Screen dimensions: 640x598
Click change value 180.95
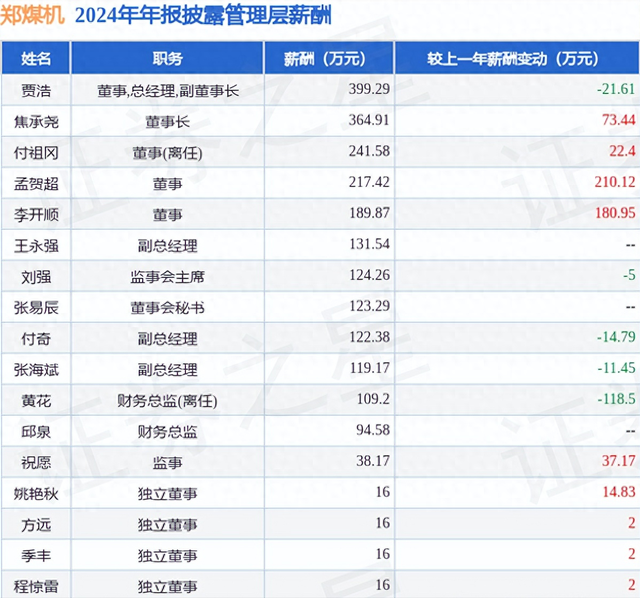pyautogui.click(x=615, y=213)
